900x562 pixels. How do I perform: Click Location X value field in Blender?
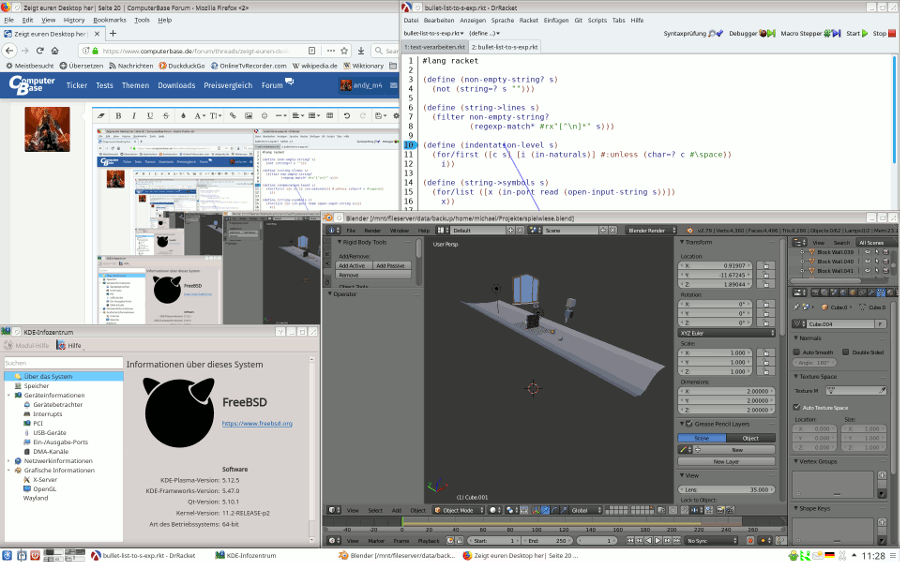coord(714,266)
